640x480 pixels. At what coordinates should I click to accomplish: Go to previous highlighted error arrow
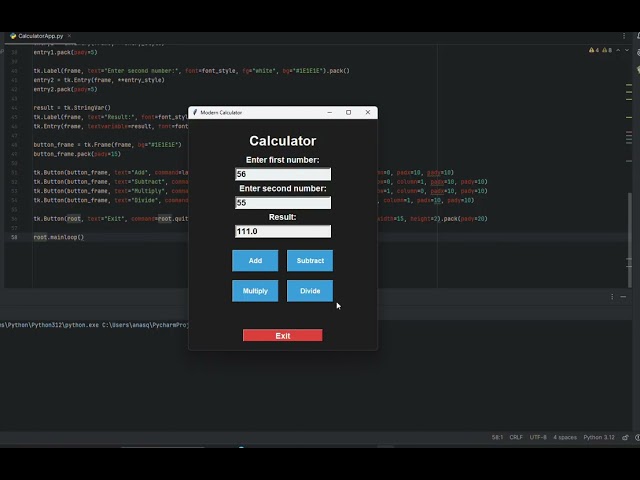(x=618, y=50)
